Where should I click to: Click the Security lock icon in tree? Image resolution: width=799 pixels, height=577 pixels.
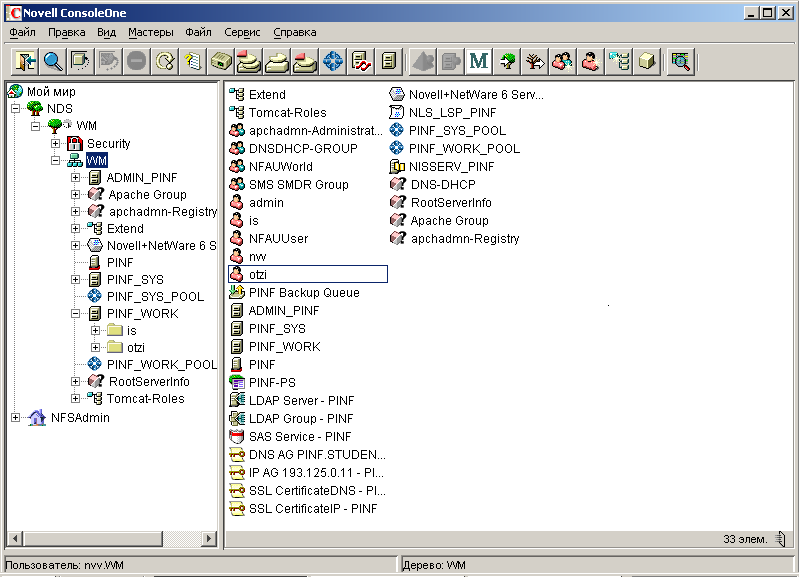(x=74, y=143)
